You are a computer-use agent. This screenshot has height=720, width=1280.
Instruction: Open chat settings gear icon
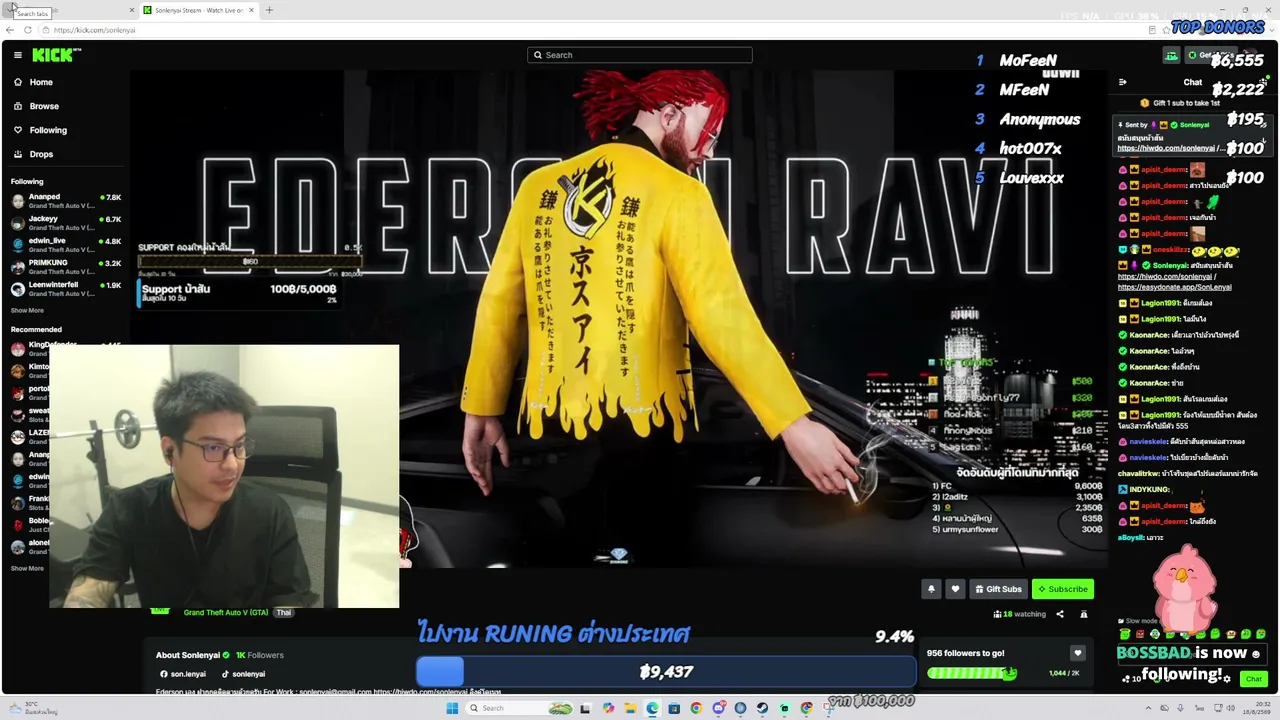point(1227,679)
